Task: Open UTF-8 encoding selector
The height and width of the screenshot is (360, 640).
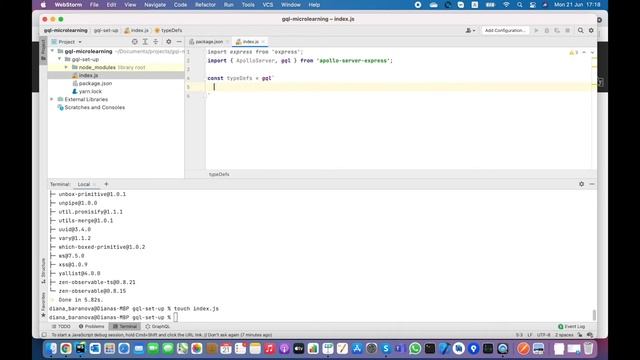Action: click(544, 335)
